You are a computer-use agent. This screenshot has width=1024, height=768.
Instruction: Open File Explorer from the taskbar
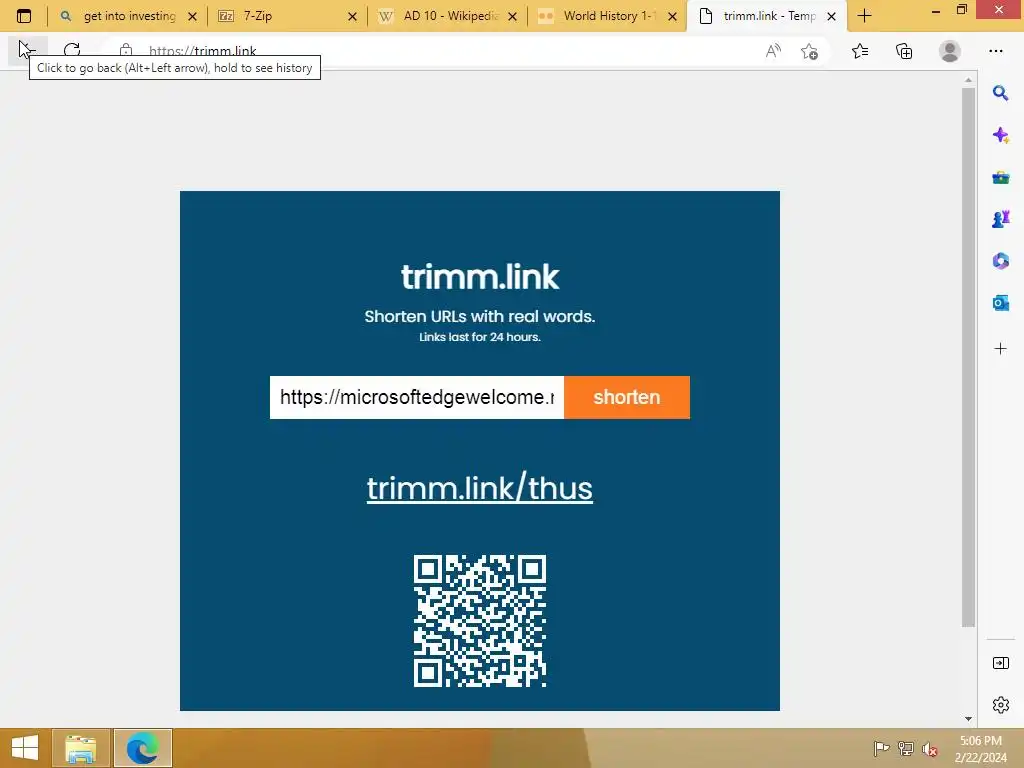[81, 748]
